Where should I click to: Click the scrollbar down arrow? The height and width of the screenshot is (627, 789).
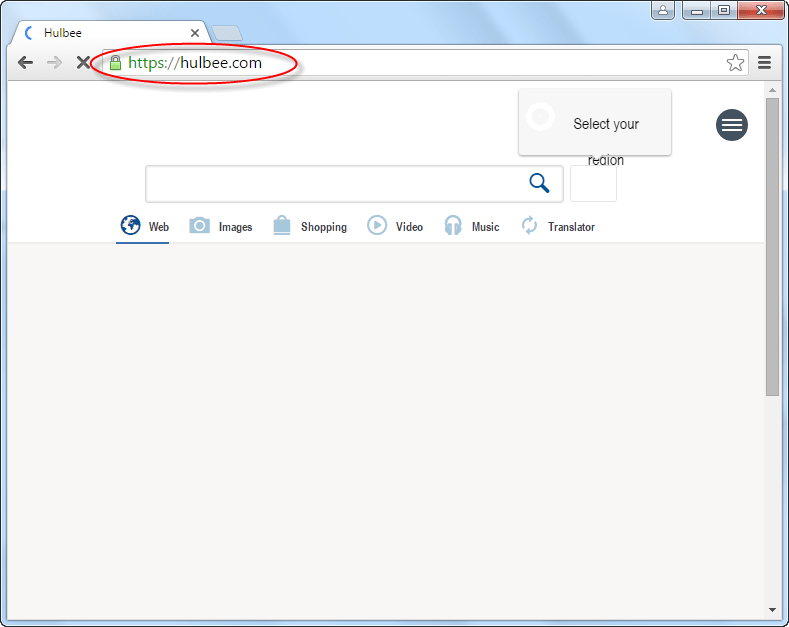point(772,610)
